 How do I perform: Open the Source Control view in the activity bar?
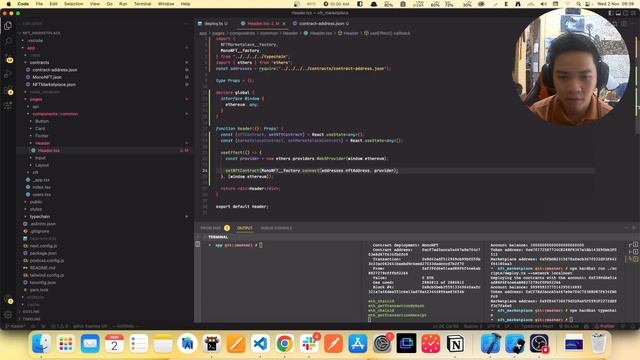8,58
